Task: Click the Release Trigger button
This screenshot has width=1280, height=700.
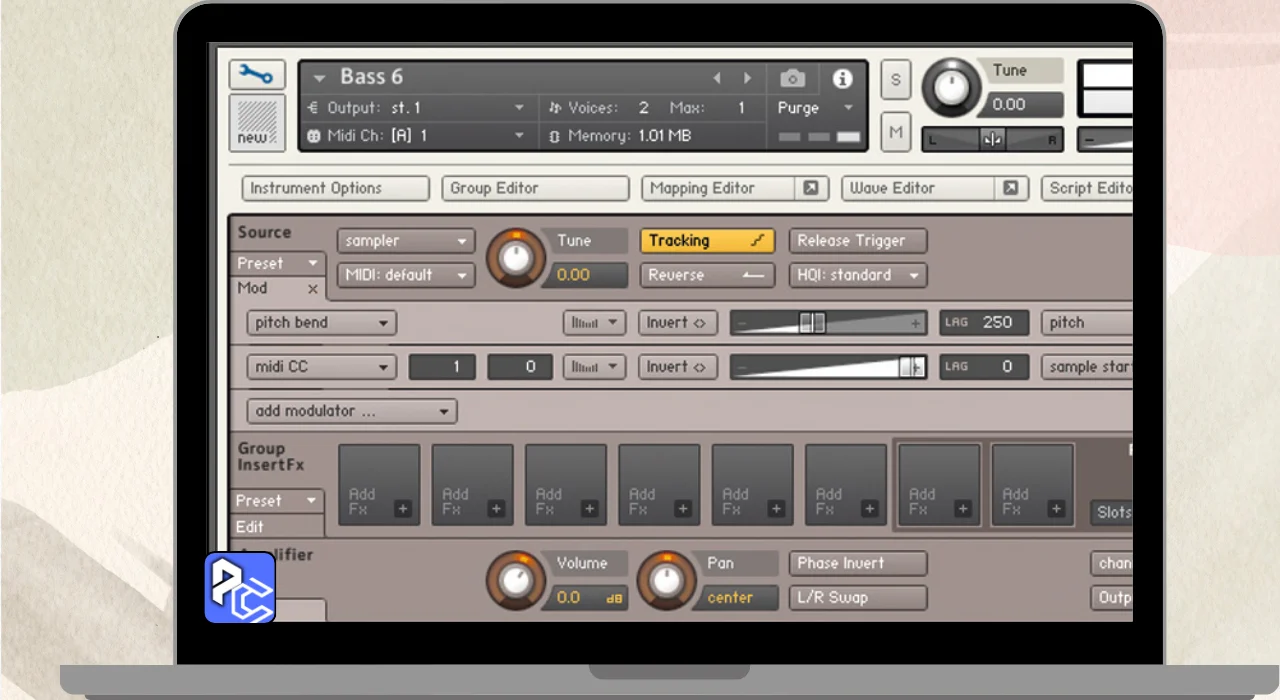Action: (857, 241)
